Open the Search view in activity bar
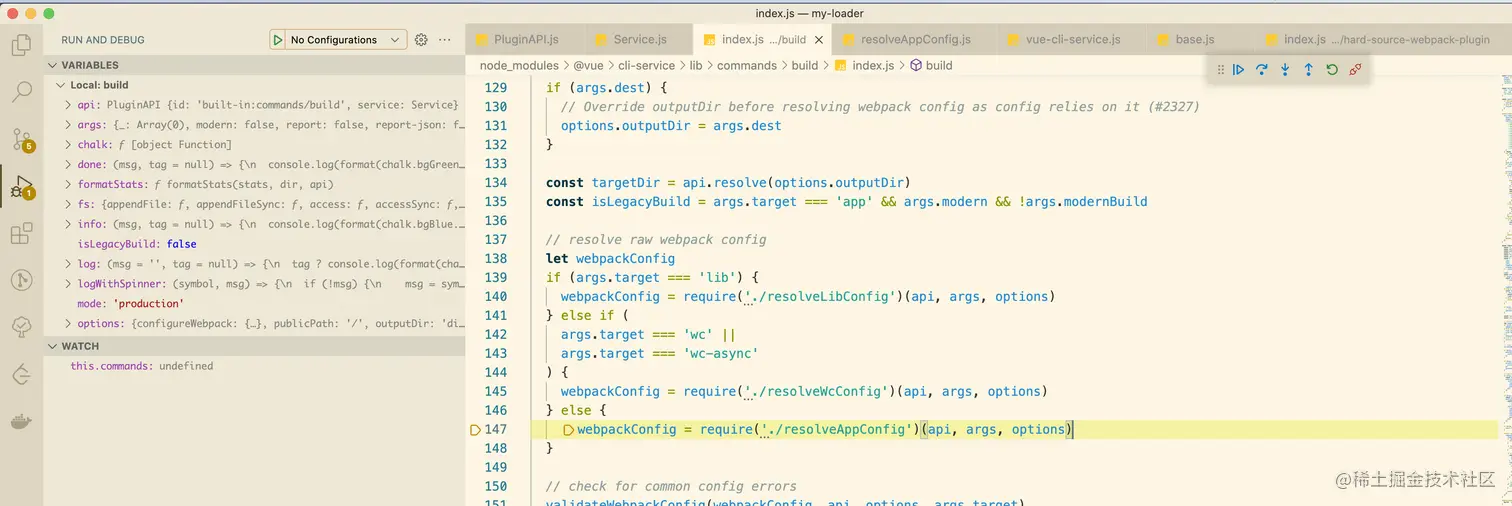This screenshot has width=1512, height=506. (21, 92)
